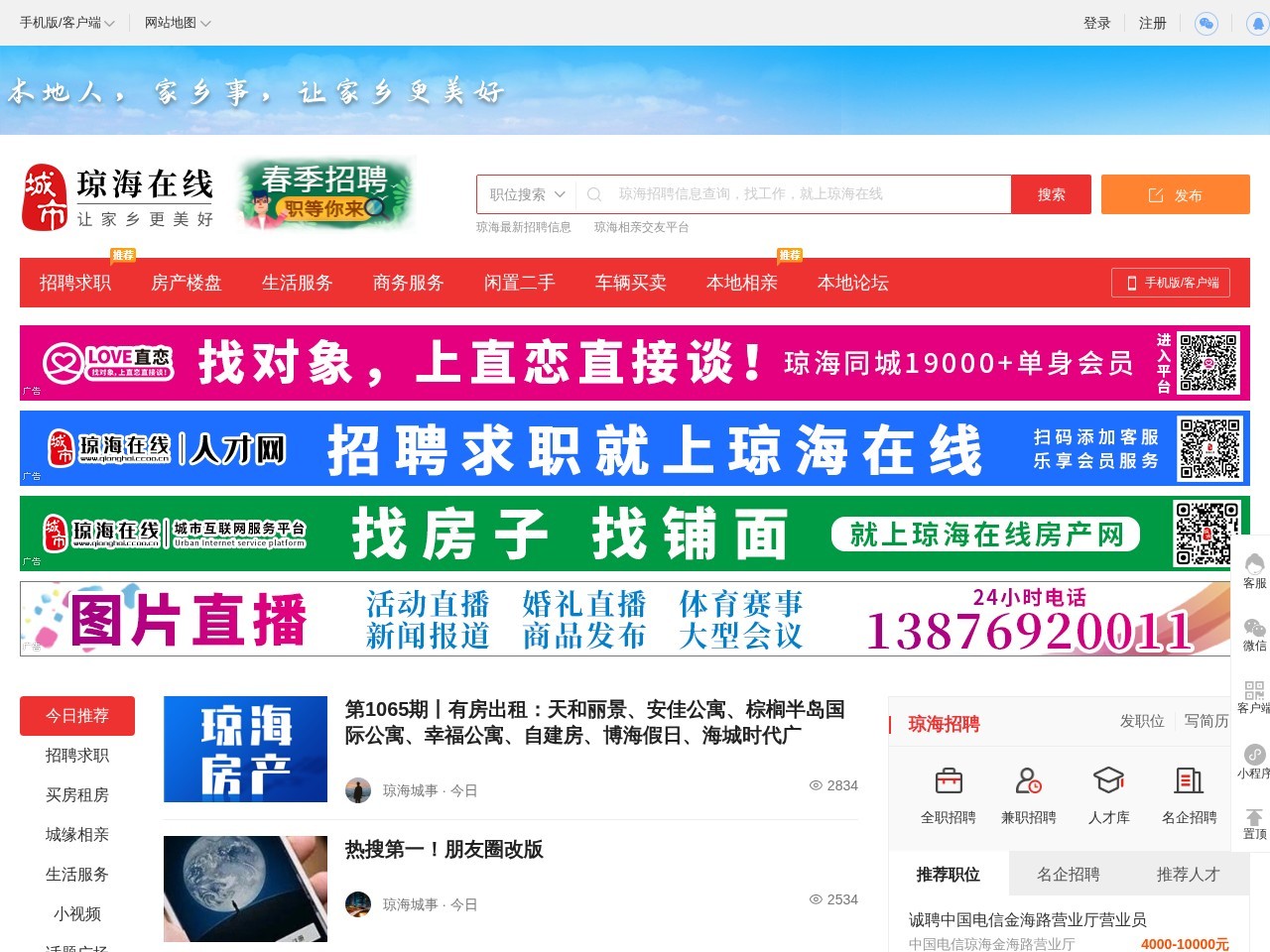This screenshot has height=952, width=1270.
Task: Open 商务服务 nav menu
Action: pyautogui.click(x=409, y=283)
